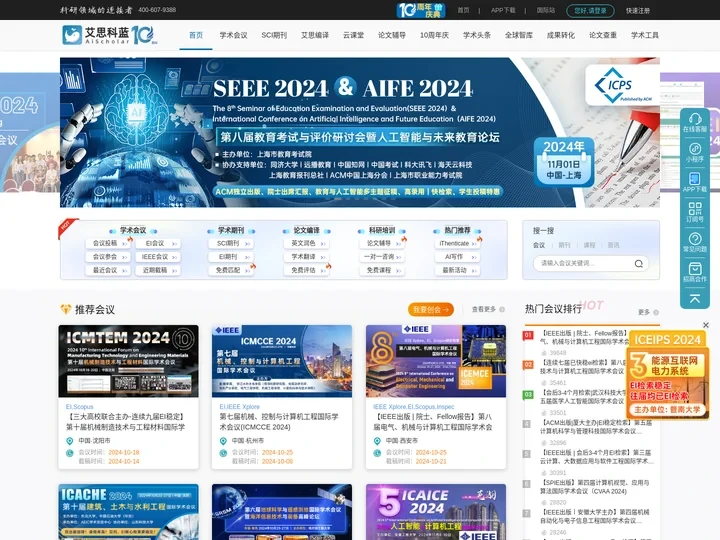Click the 一对一咨询 quick link
720x540 pixels.
click(x=382, y=257)
